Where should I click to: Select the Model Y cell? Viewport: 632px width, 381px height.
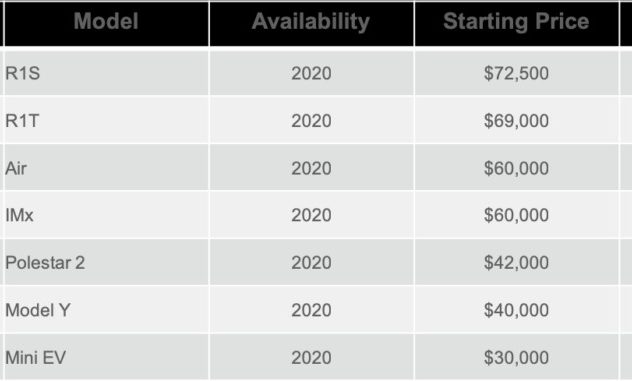tap(106, 310)
